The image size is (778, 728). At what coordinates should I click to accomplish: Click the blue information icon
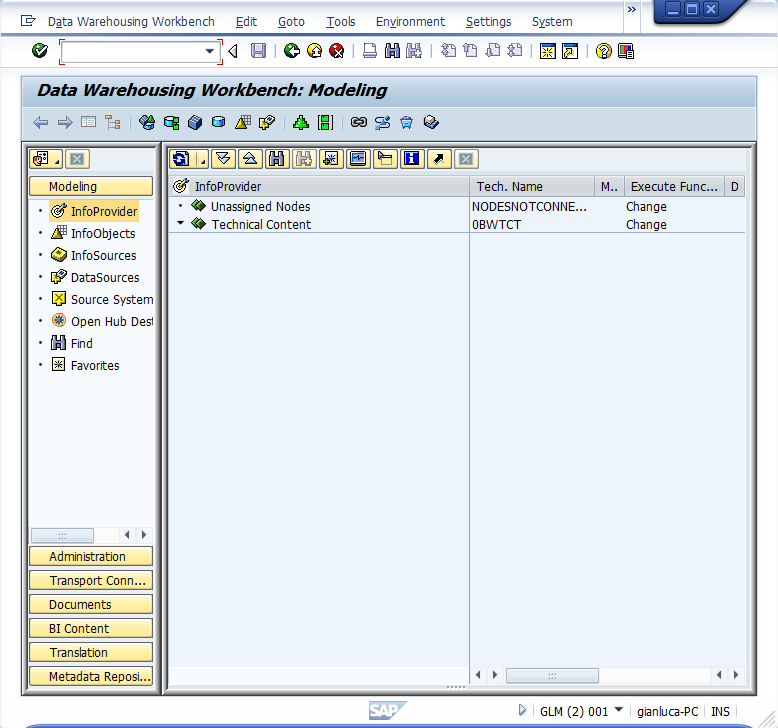click(412, 159)
